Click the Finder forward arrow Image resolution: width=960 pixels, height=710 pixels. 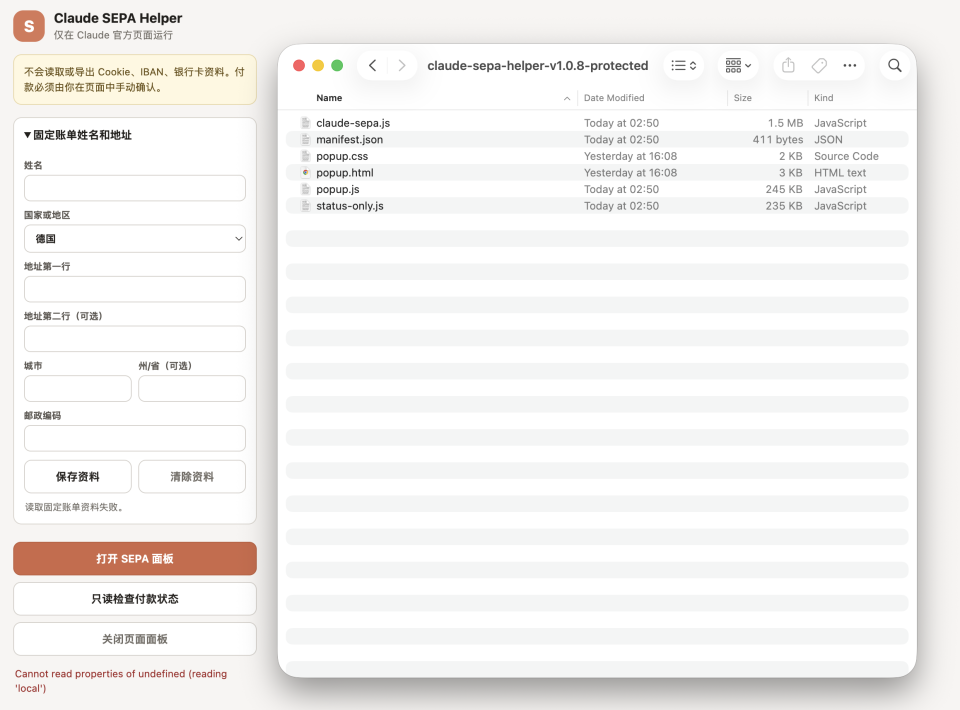[x=402, y=65]
